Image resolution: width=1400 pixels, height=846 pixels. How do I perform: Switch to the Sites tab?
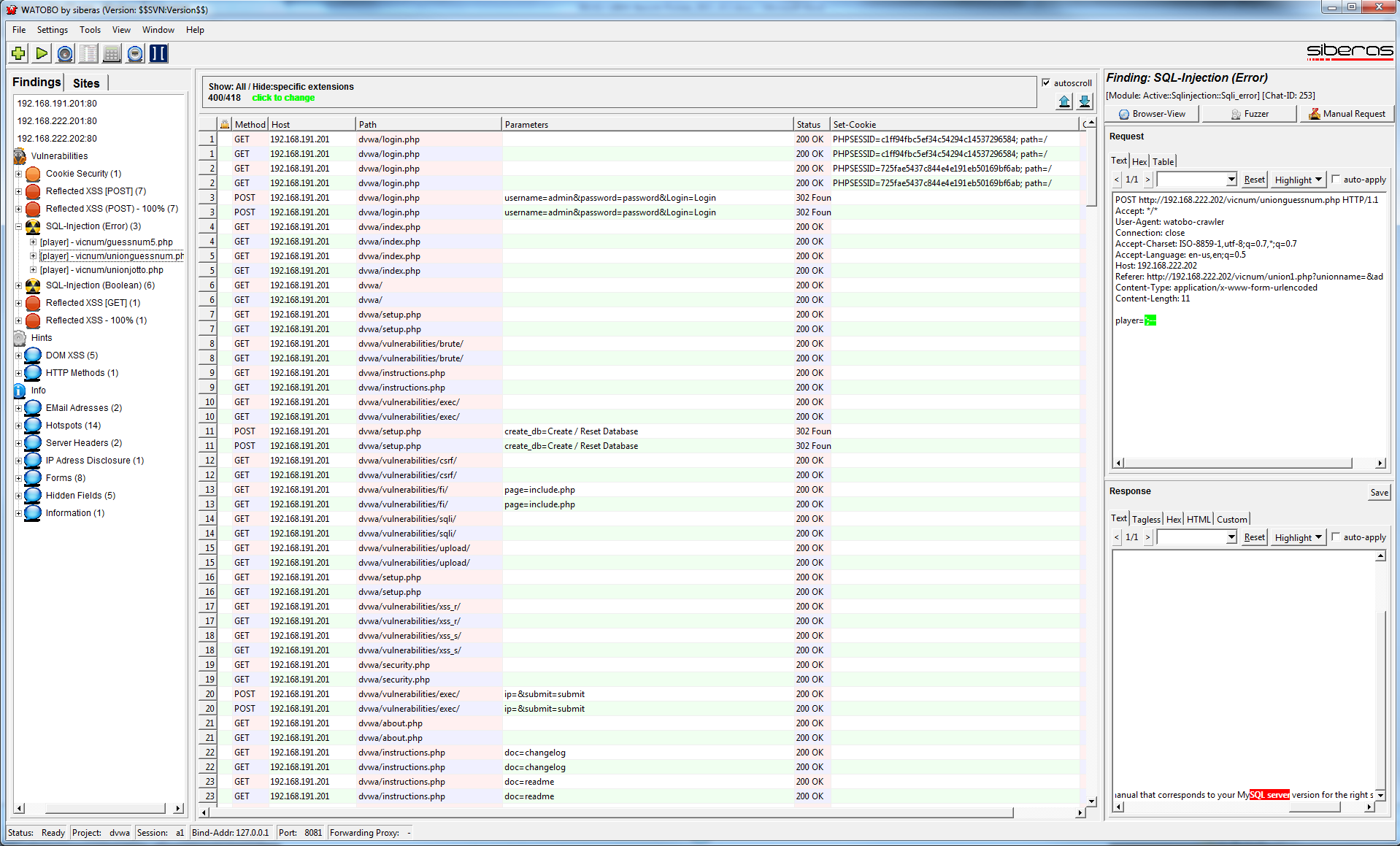pyautogui.click(x=85, y=82)
